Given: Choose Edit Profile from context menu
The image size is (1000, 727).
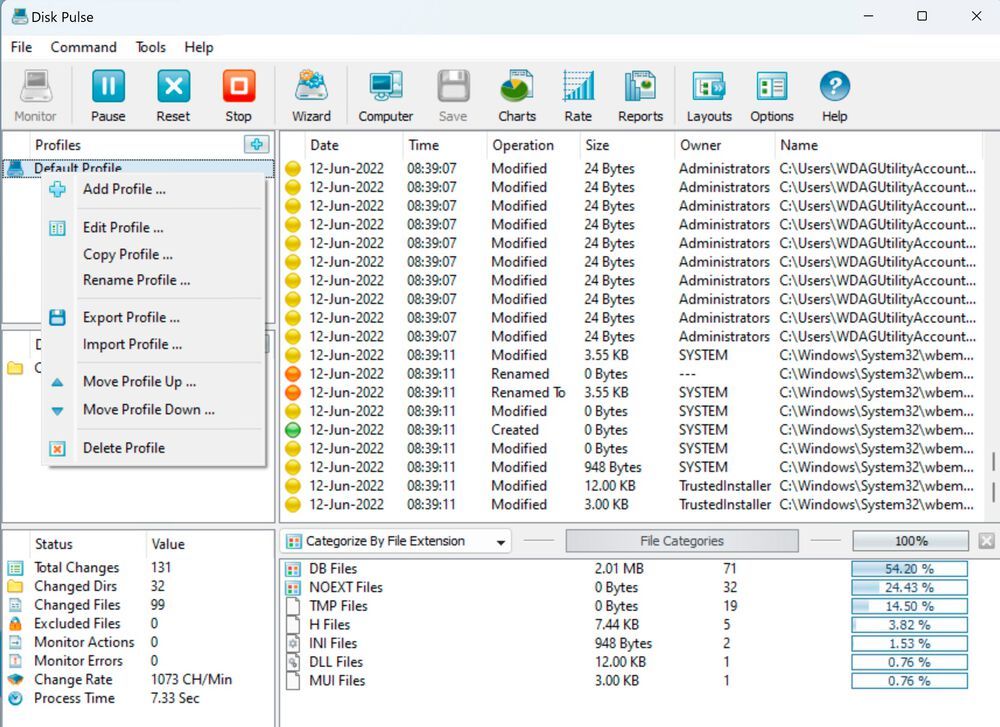Looking at the screenshot, I should coord(123,227).
